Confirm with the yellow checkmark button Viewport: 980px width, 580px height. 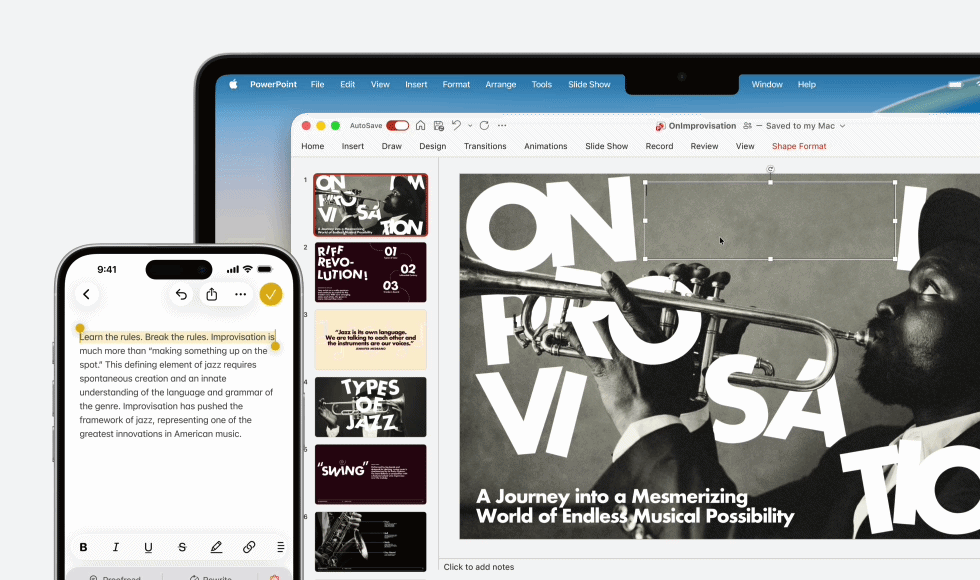(271, 294)
